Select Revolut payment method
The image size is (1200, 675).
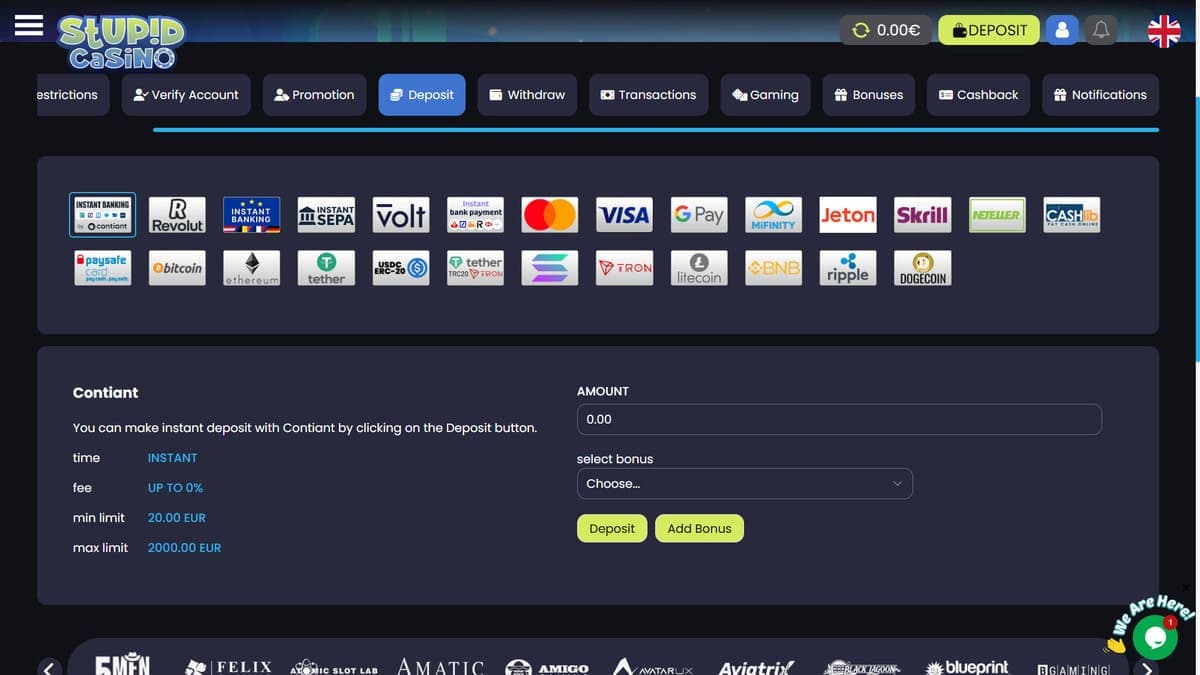coord(177,214)
